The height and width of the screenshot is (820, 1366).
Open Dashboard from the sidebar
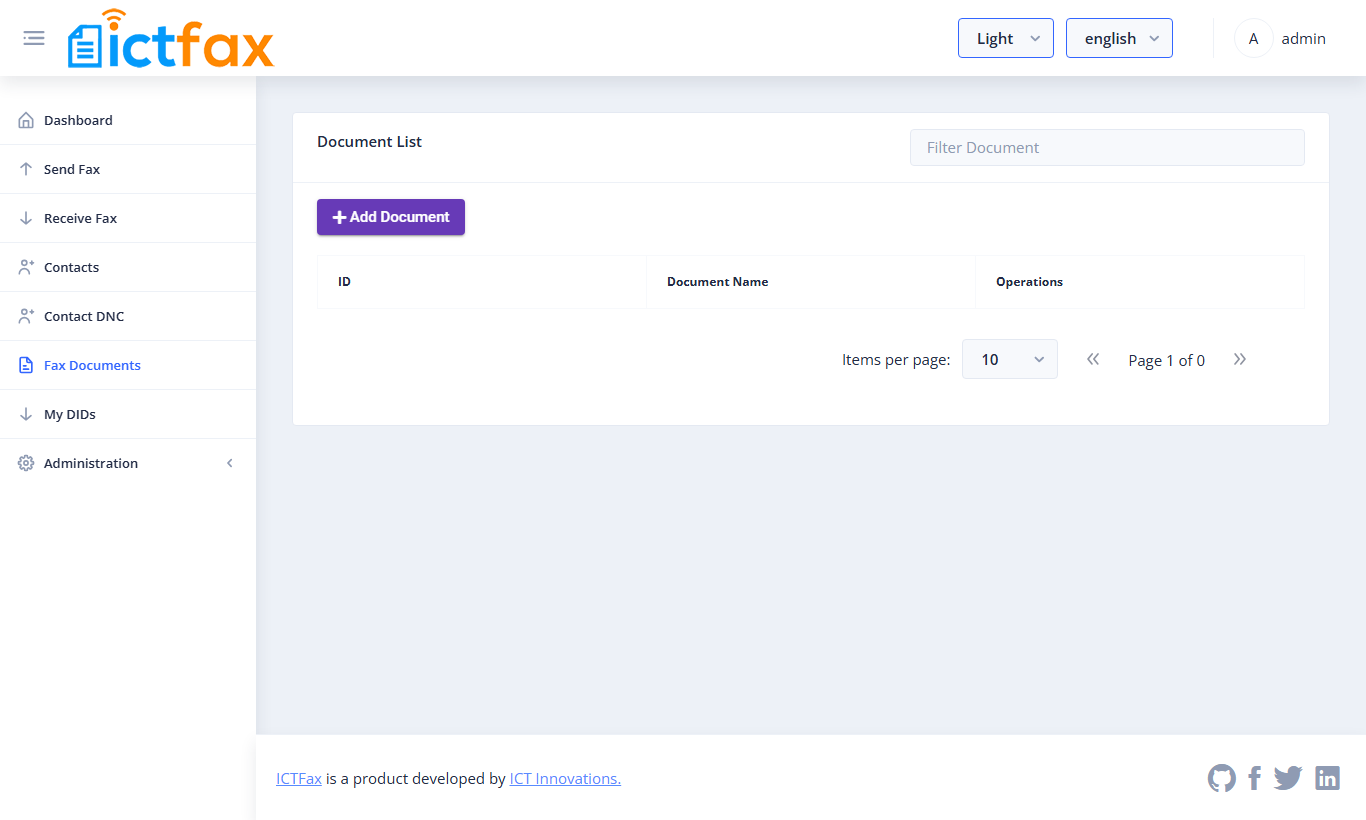coord(128,120)
